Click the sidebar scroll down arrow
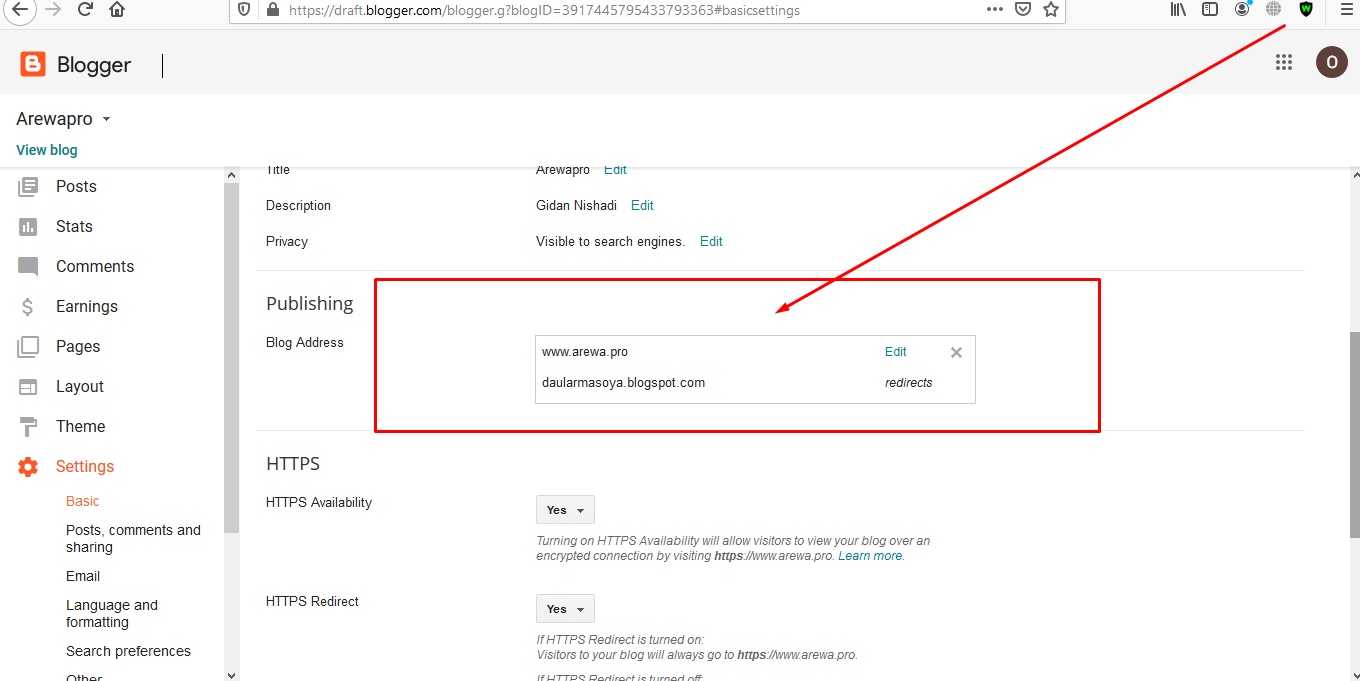The image size is (1360, 681). 232,674
